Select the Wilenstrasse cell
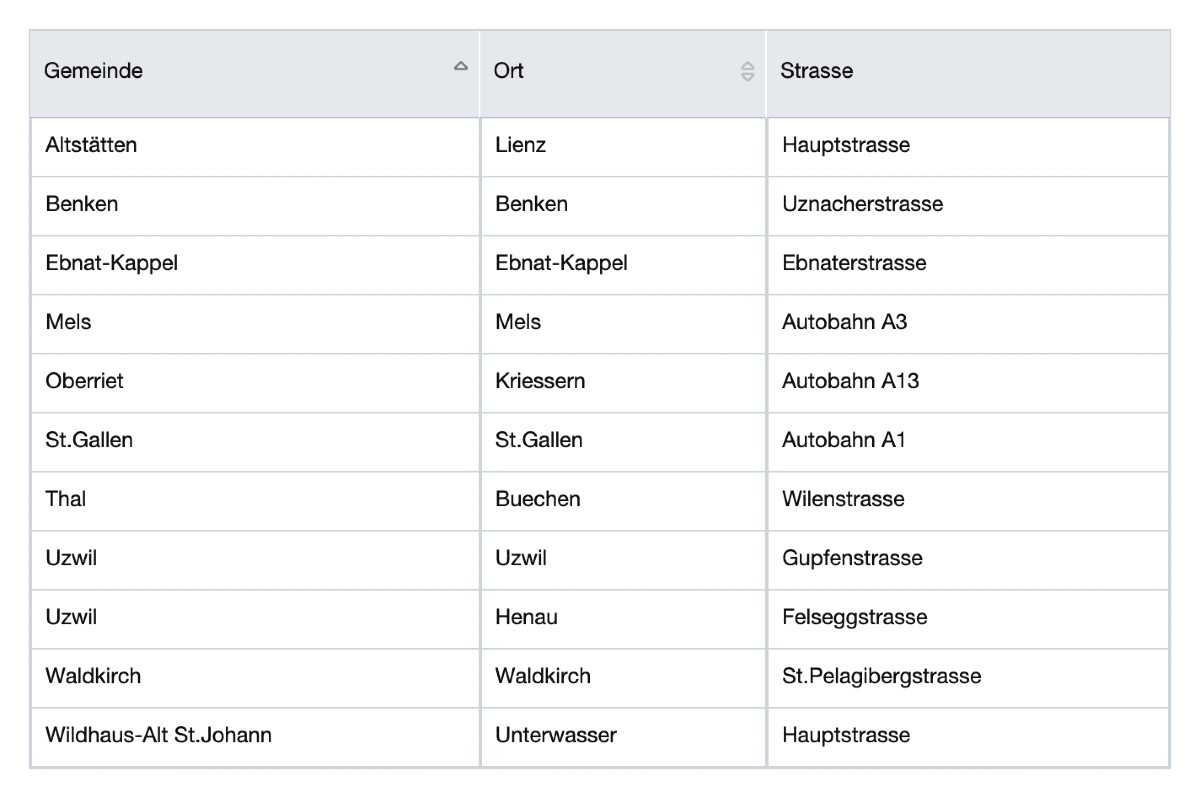 (843, 499)
